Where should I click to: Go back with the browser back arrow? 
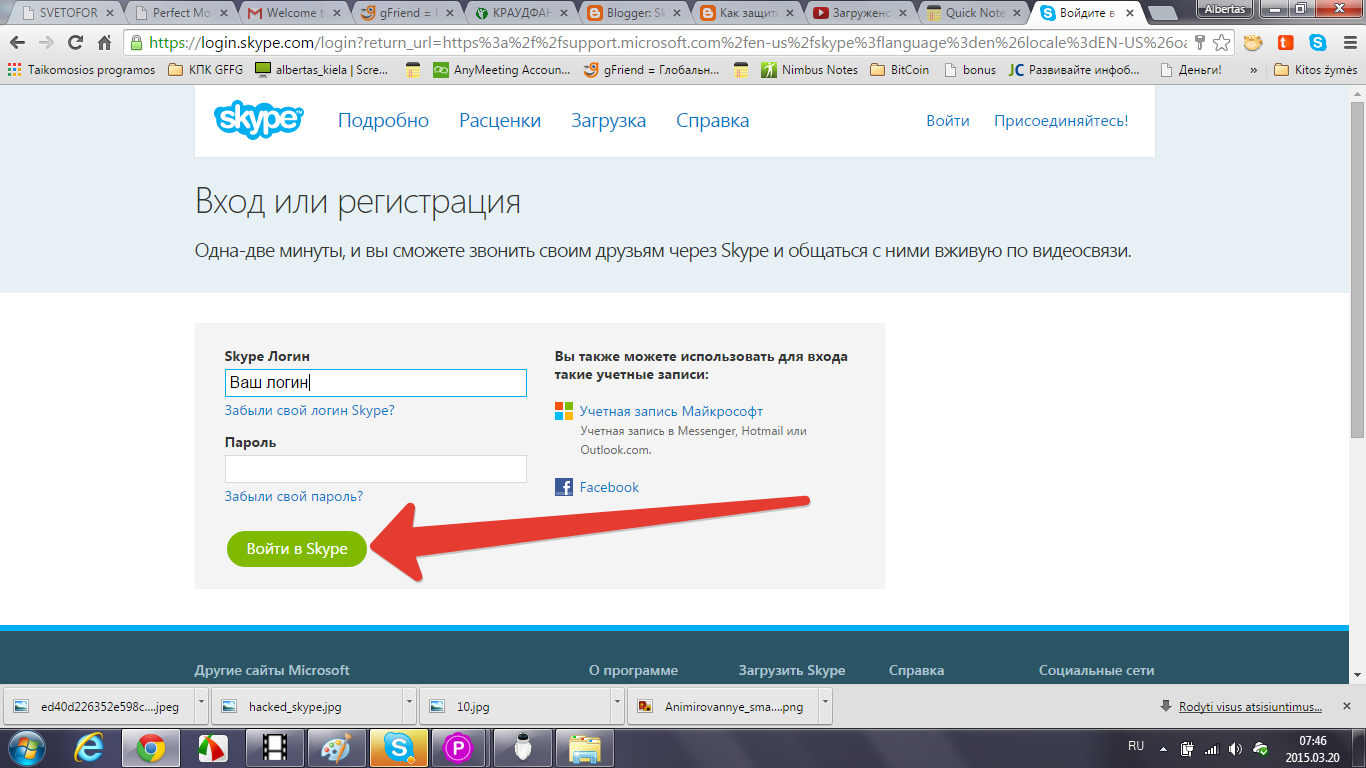pos(17,43)
